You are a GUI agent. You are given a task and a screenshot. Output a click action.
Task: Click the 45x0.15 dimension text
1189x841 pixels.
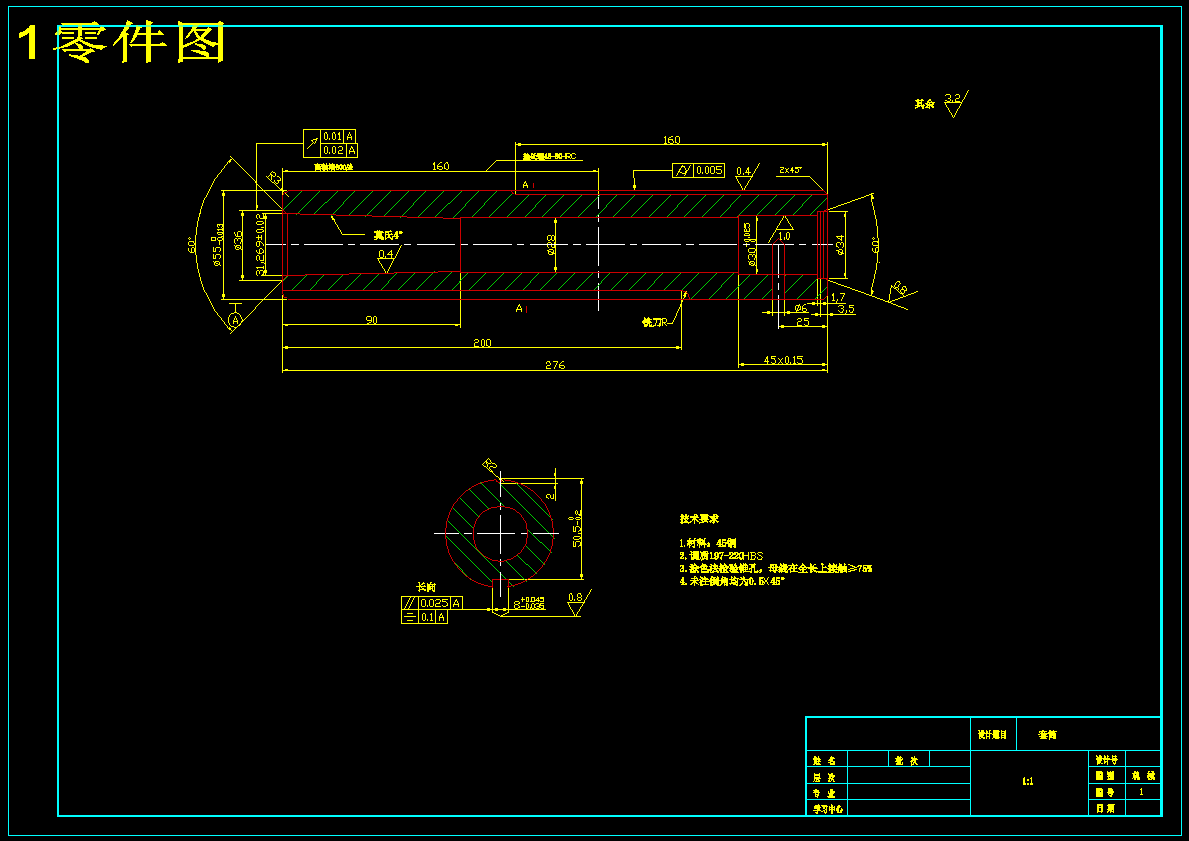(783, 360)
